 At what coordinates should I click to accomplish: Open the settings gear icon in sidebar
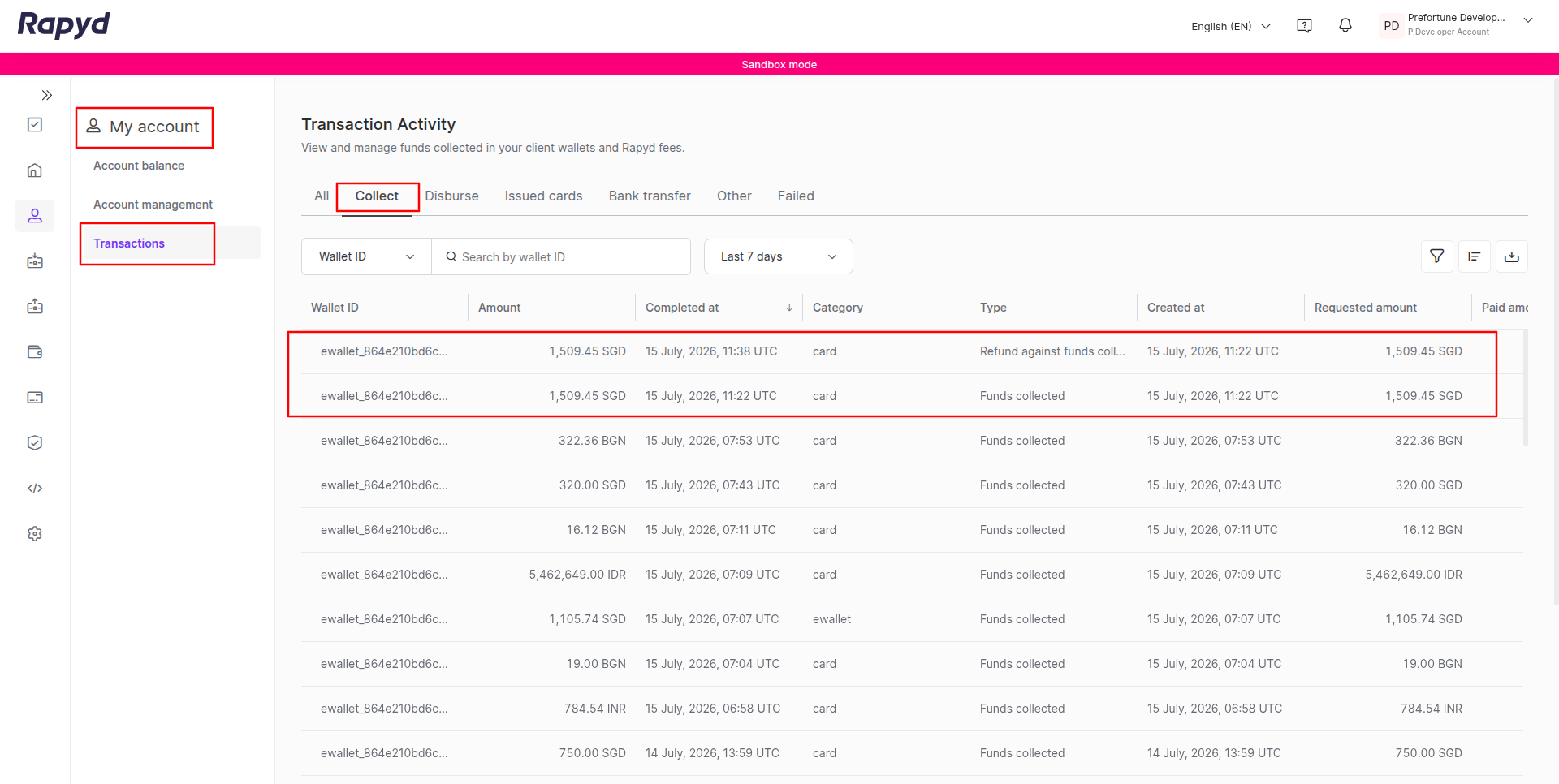[x=35, y=534]
